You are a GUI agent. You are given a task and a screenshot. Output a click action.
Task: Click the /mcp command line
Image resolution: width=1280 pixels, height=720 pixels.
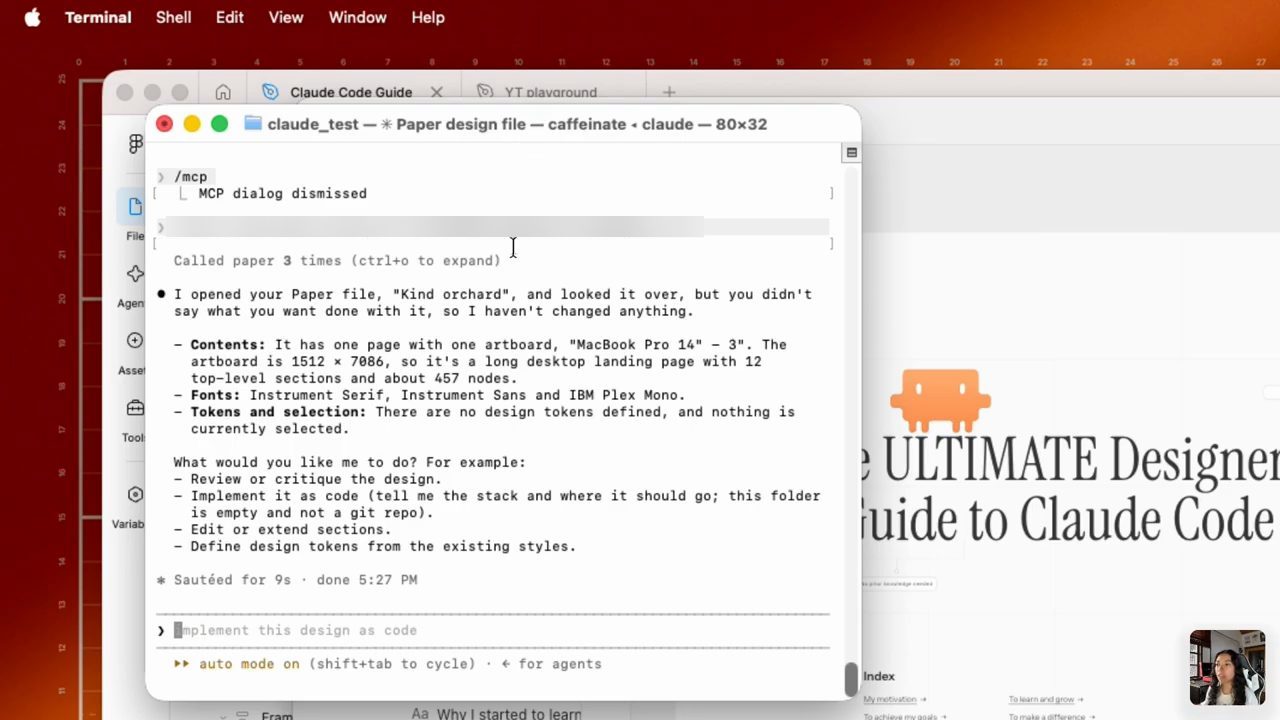click(190, 177)
